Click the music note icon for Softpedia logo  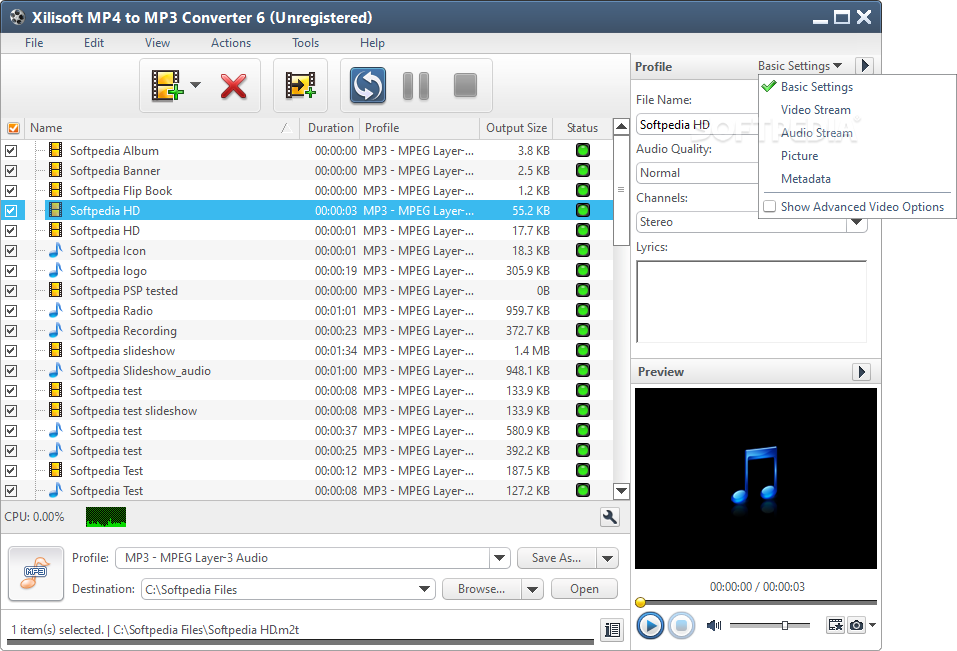point(56,270)
